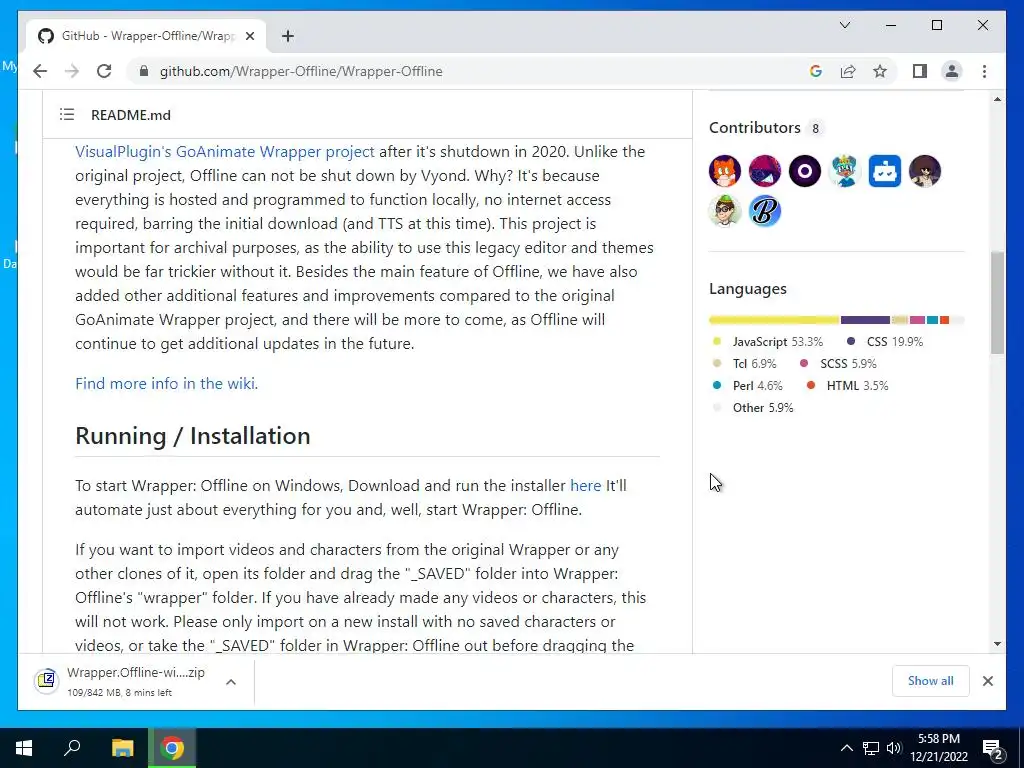Image resolution: width=1024 pixels, height=768 pixels.
Task: Open VisualPlugin's GoAnimate Wrapper project link
Action: pyautogui.click(x=225, y=152)
